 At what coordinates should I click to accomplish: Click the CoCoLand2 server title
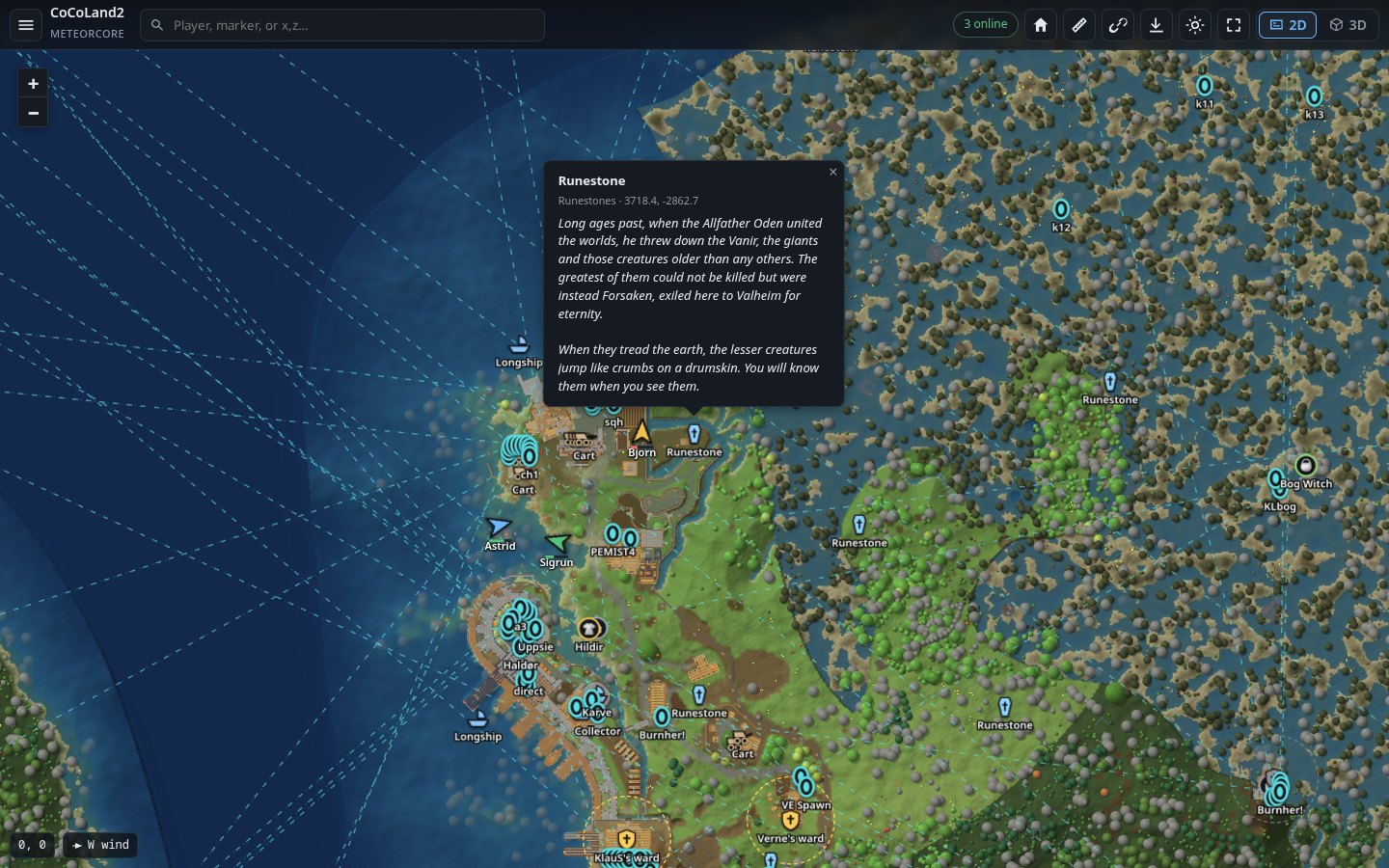click(x=87, y=14)
